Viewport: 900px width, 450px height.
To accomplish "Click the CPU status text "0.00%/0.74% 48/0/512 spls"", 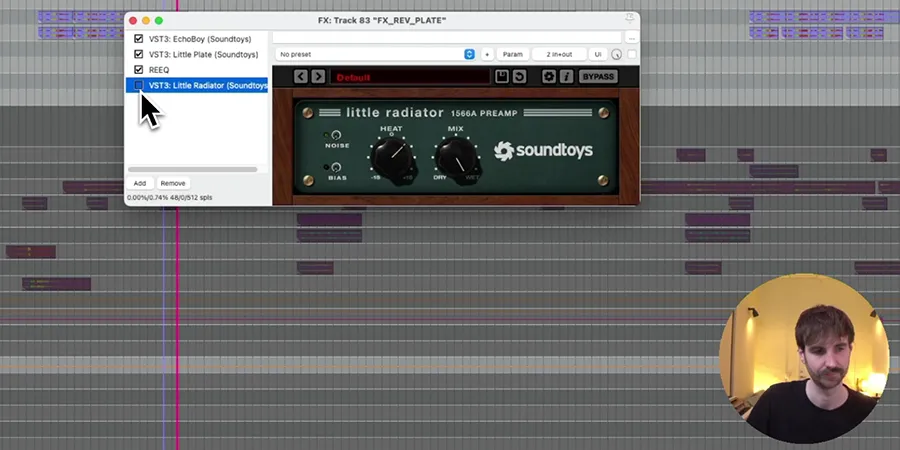I will point(170,197).
